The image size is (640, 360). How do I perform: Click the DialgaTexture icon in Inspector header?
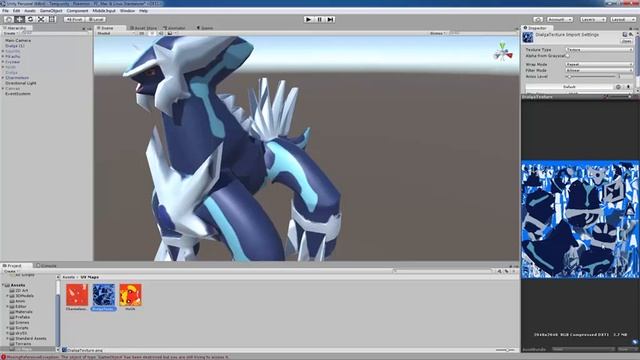528,37
